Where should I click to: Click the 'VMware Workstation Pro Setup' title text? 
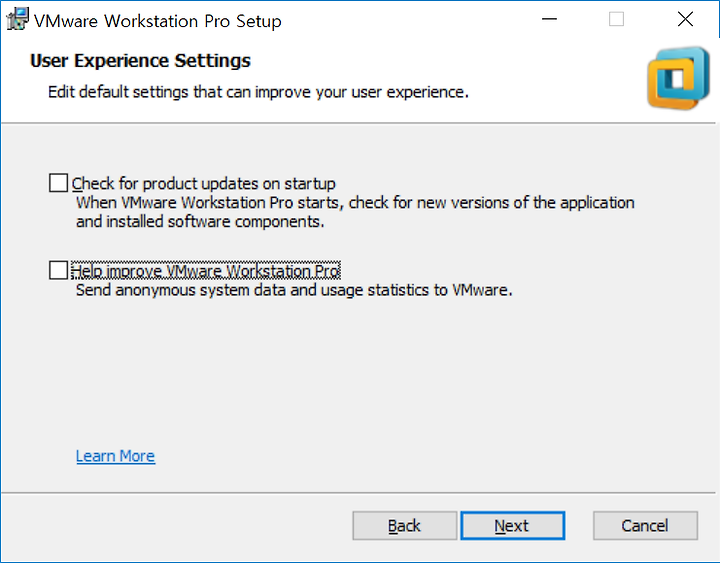coord(158,21)
